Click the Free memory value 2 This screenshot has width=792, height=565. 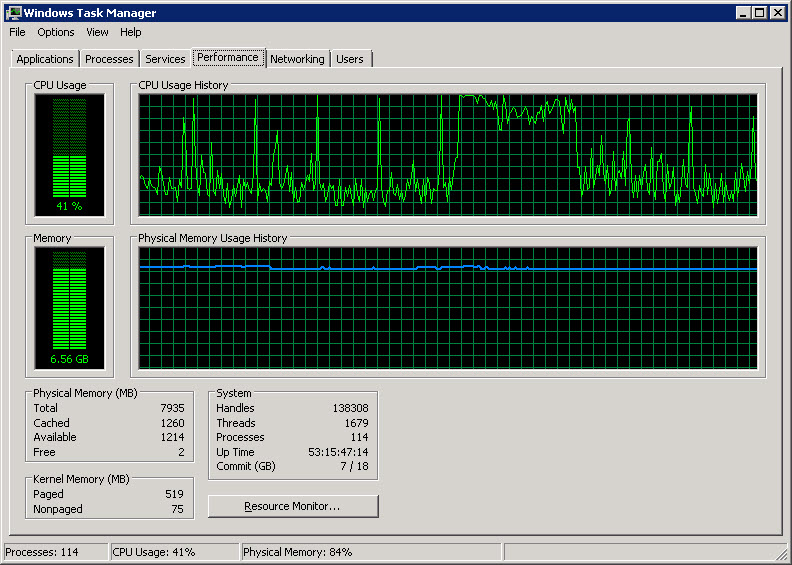181,452
